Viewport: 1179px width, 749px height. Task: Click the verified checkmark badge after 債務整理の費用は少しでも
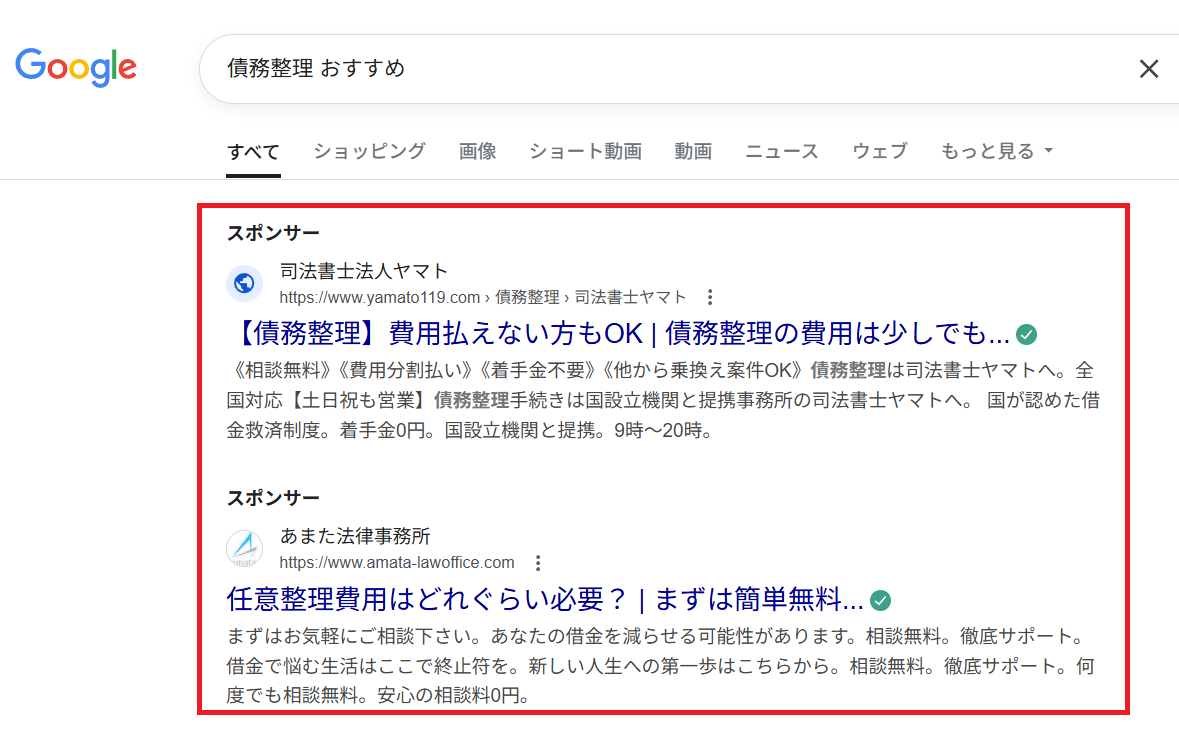tap(1026, 335)
